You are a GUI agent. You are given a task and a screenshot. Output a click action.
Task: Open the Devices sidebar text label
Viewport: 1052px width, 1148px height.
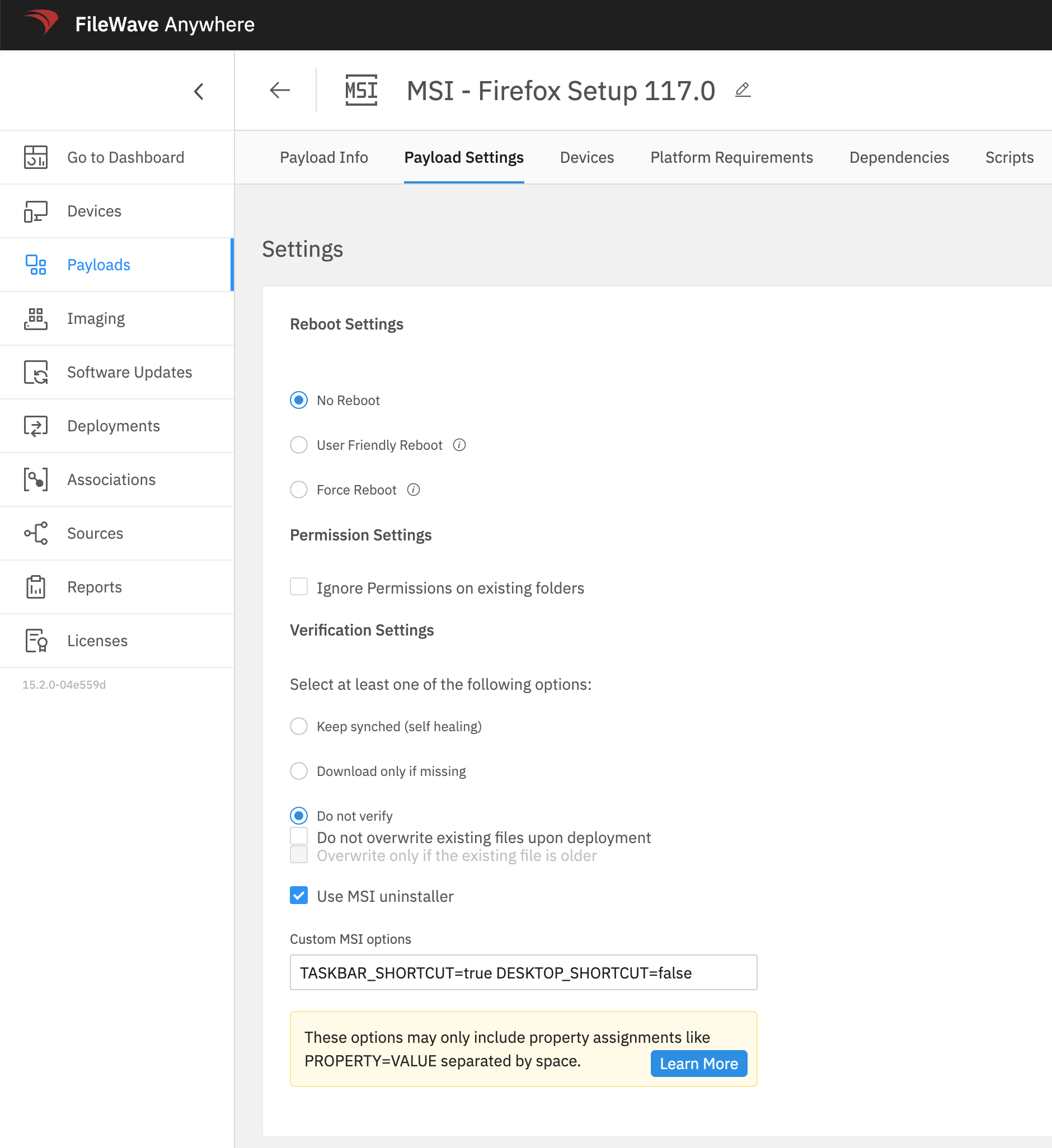(95, 211)
